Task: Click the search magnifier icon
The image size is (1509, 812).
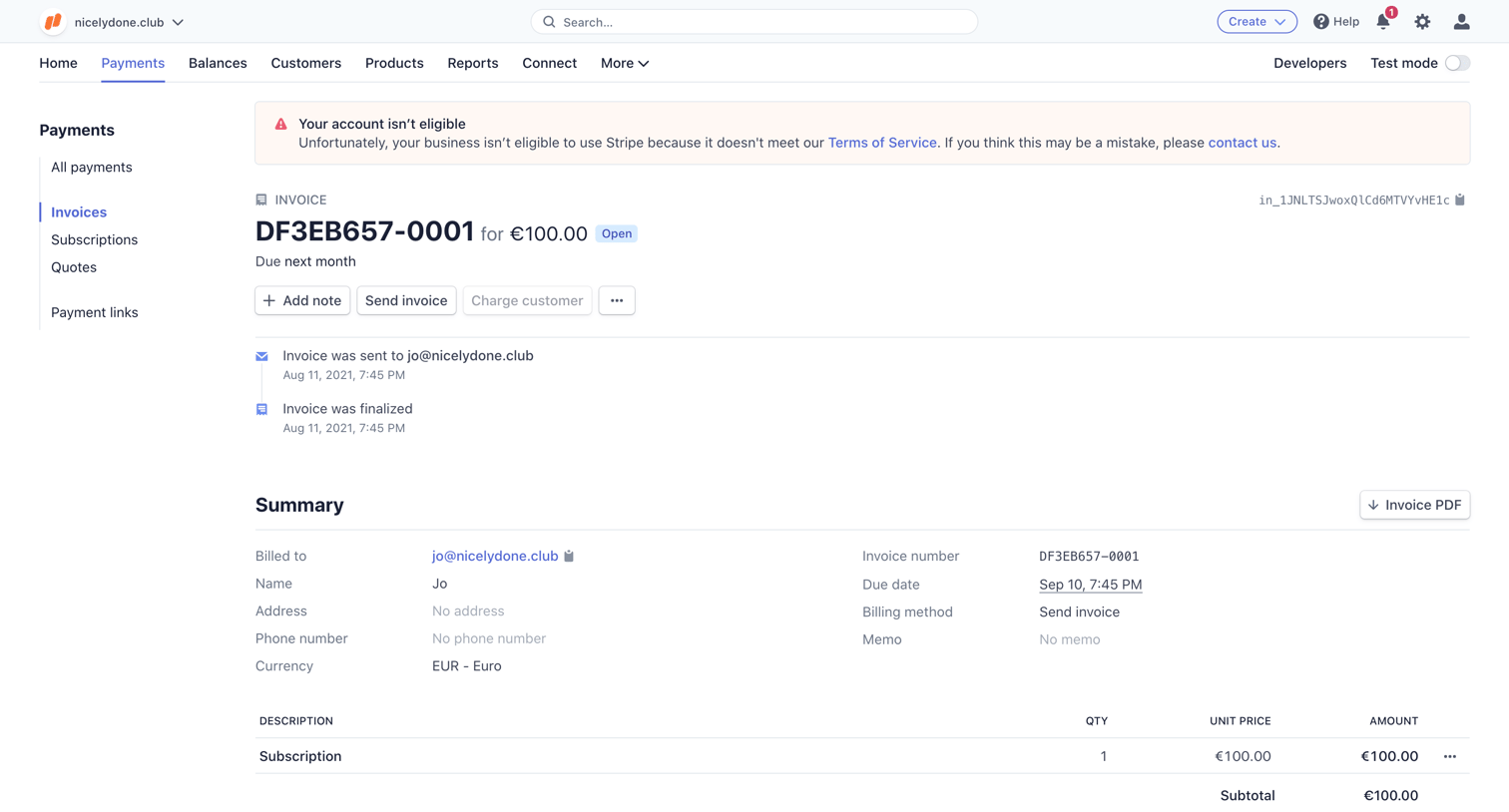Action: point(549,22)
